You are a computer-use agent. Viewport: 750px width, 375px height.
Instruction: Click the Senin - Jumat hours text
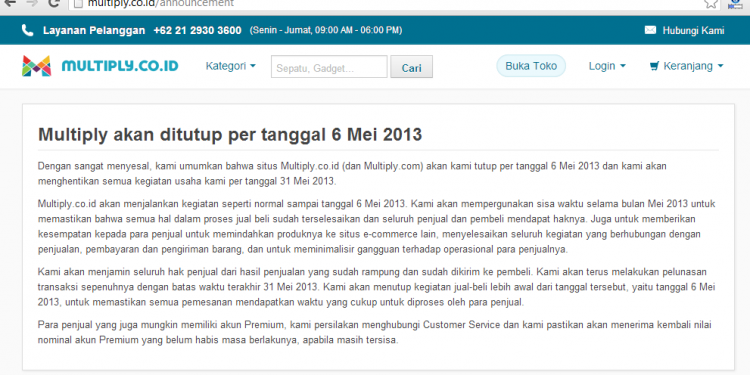point(326,31)
